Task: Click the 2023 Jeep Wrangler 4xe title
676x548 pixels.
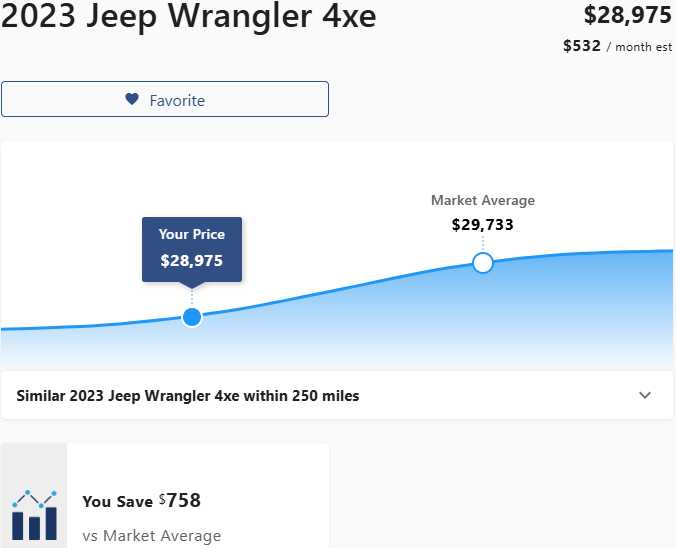Action: click(x=189, y=16)
